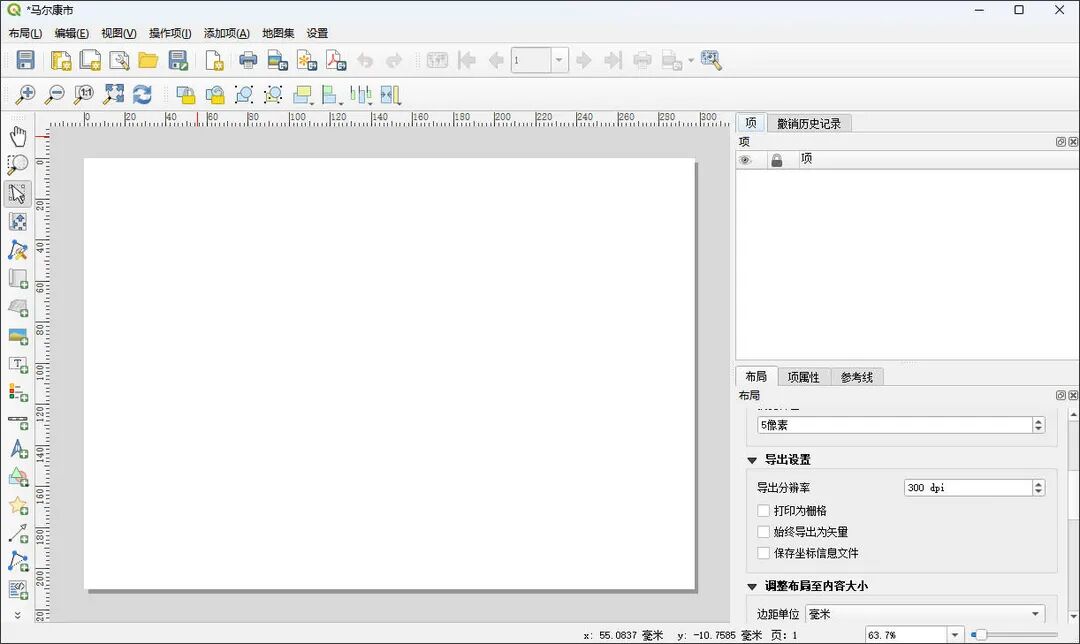Image resolution: width=1080 pixels, height=644 pixels.
Task: Select the Add picture tool
Action: [x=18, y=336]
